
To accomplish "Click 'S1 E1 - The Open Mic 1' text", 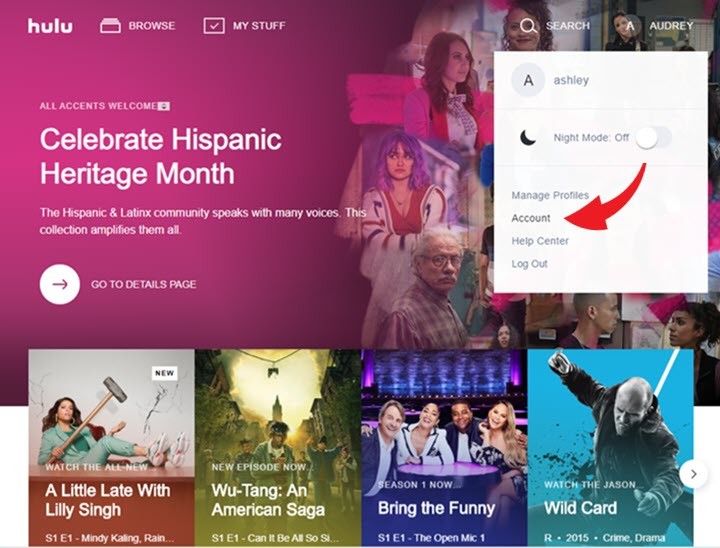I will 431,538.
